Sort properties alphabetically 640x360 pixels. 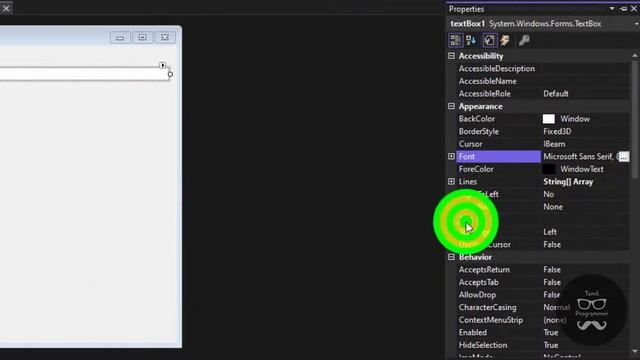pyautogui.click(x=471, y=40)
